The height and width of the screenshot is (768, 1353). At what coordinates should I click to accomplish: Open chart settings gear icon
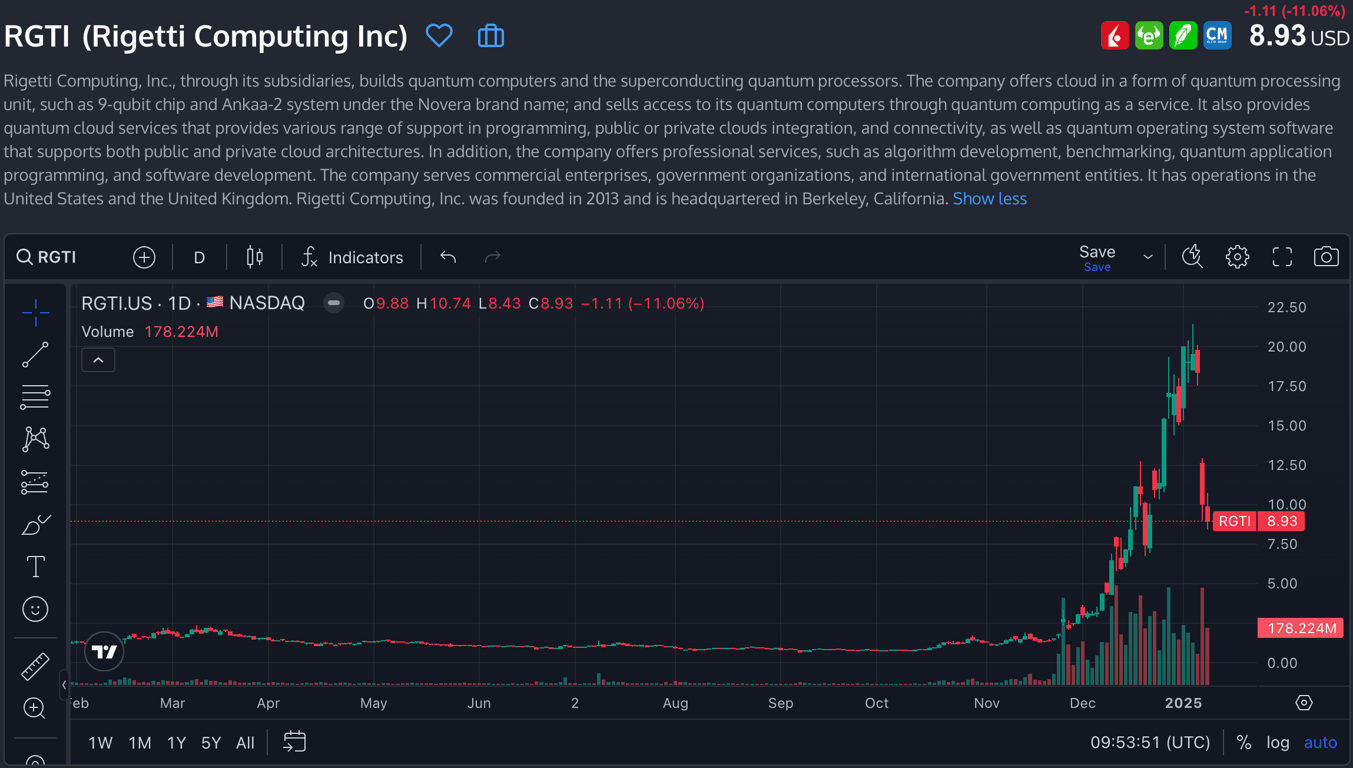click(1237, 257)
